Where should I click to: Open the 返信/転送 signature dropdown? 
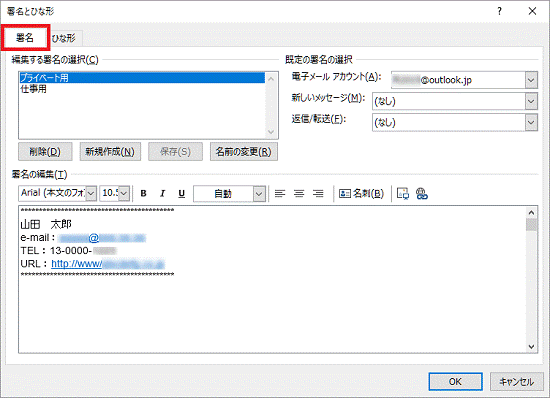point(531,122)
